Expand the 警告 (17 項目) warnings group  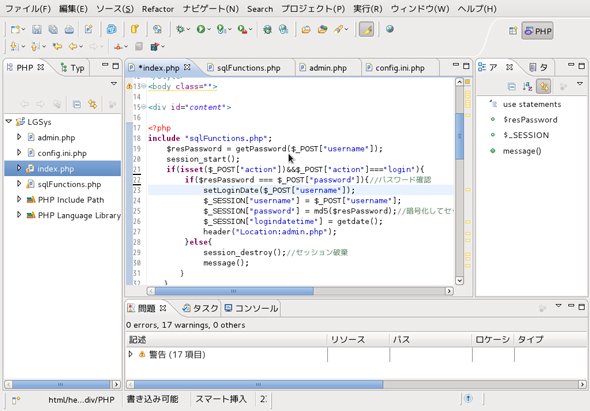pos(131,354)
